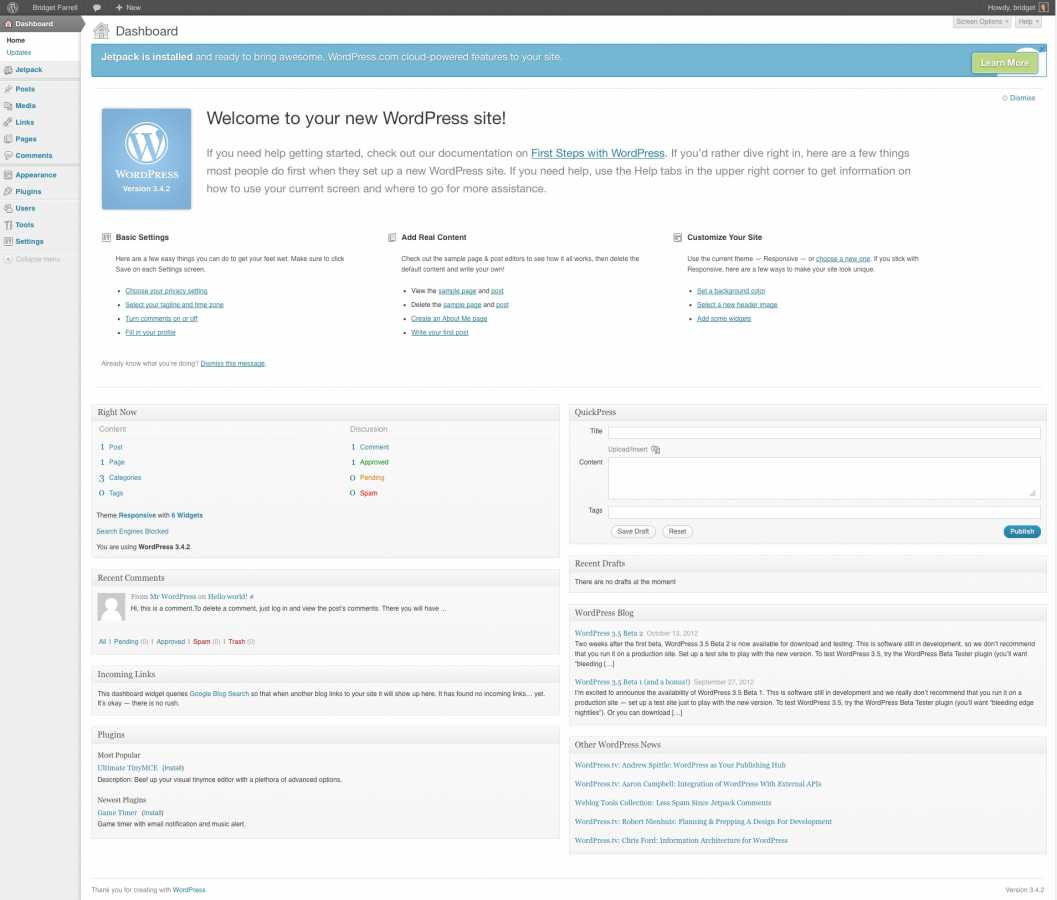The width and height of the screenshot is (1057, 900).
Task: Click the Media sidebar icon
Action: 8,106
